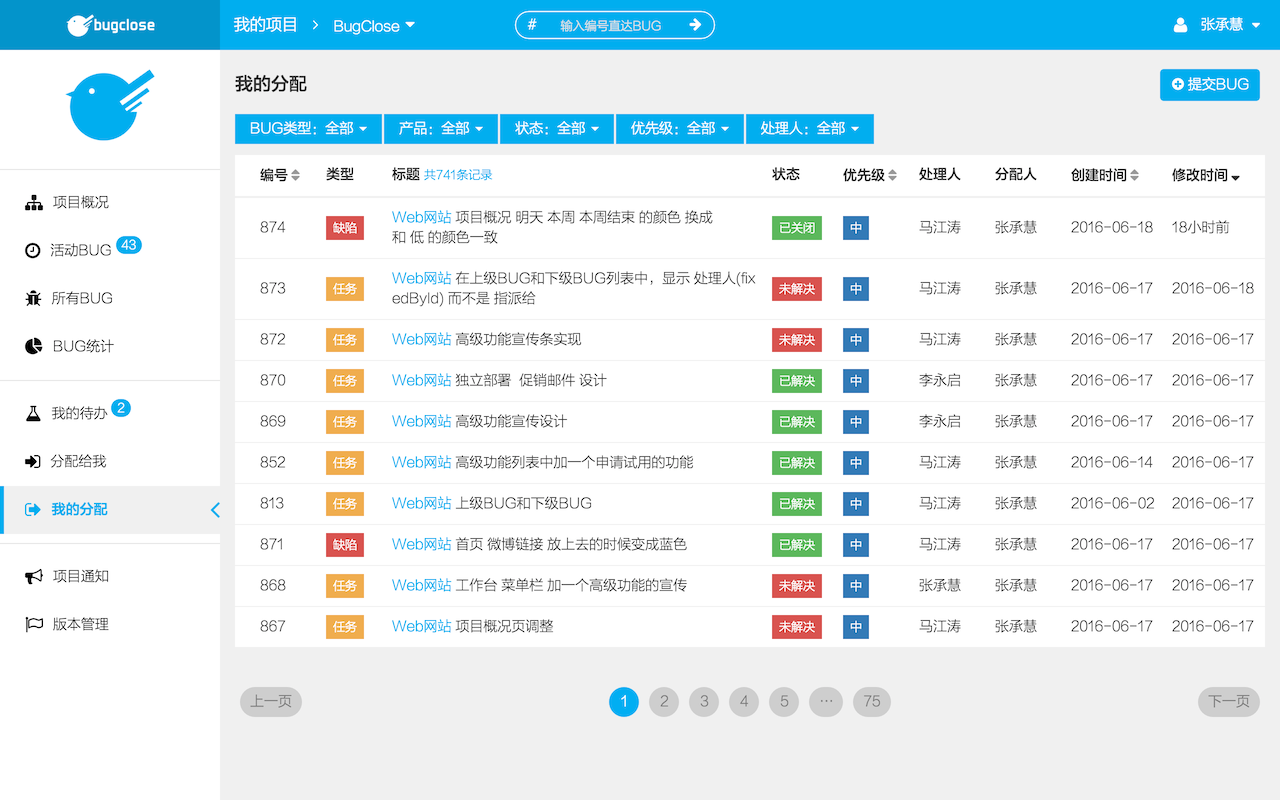Open bug 872 title 高级功能宣传条实现
Screen dimensions: 1280x800
click(518, 339)
